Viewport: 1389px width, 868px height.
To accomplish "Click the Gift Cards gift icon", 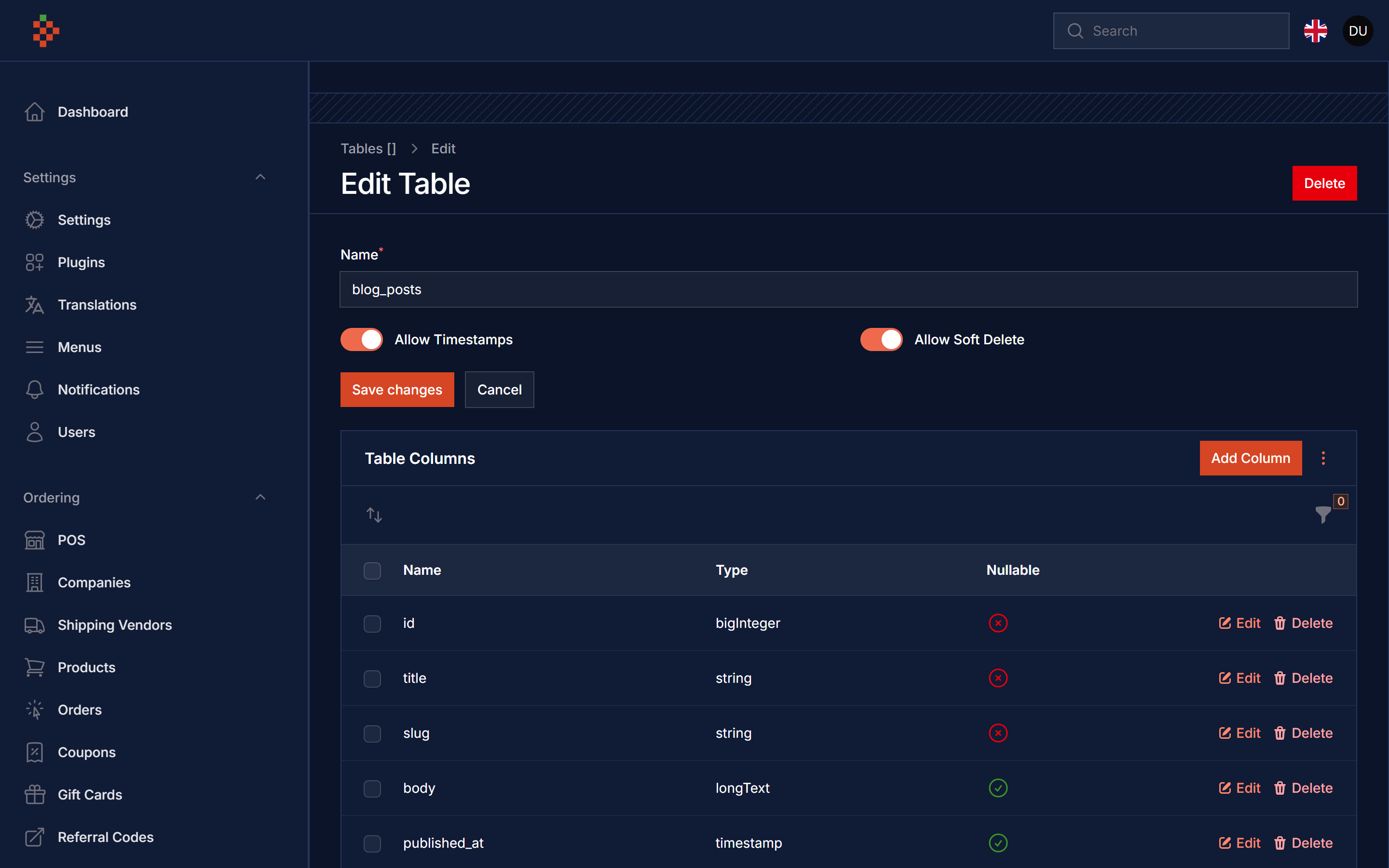I will pos(34,795).
